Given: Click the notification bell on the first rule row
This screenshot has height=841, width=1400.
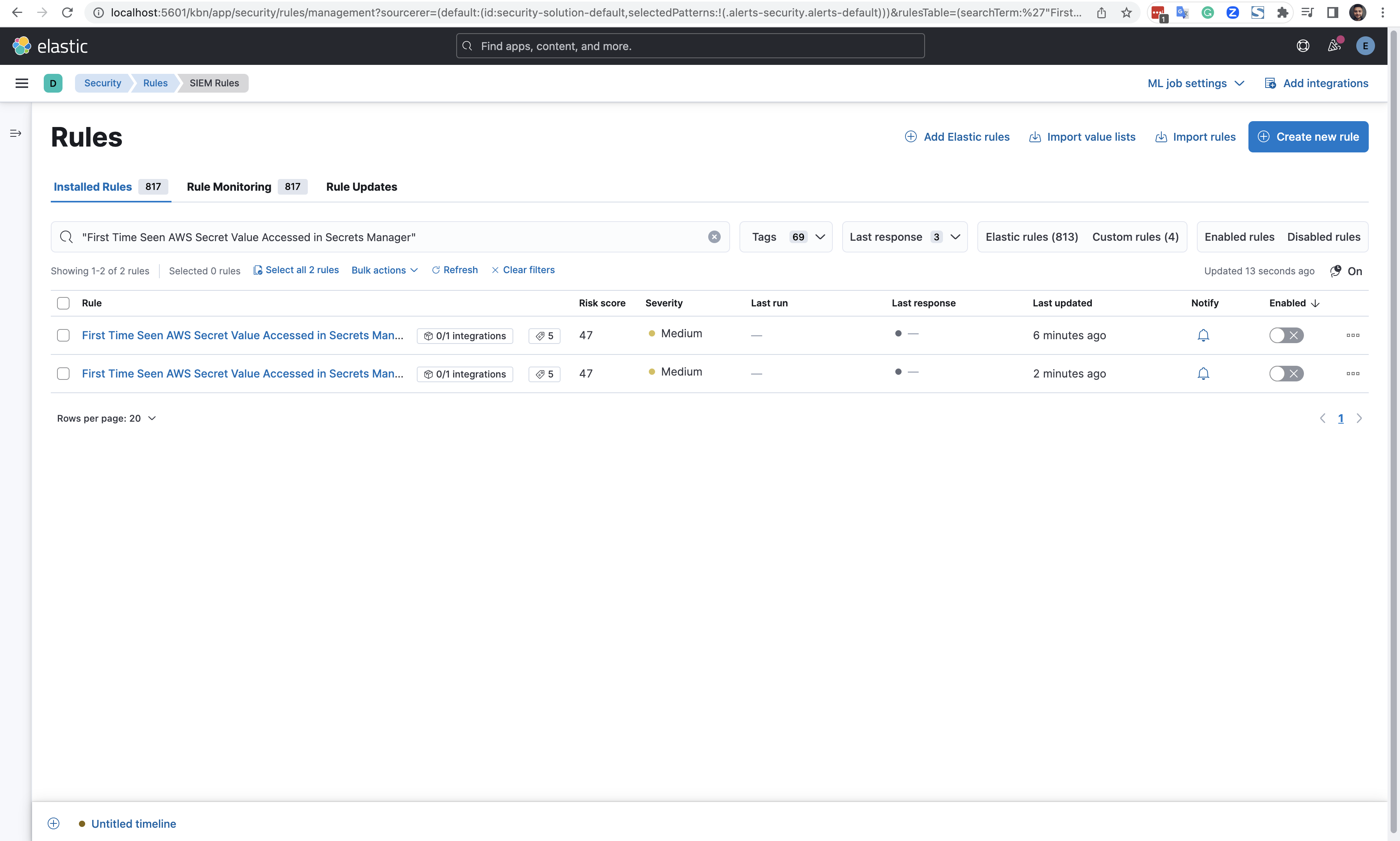Looking at the screenshot, I should click(1203, 335).
